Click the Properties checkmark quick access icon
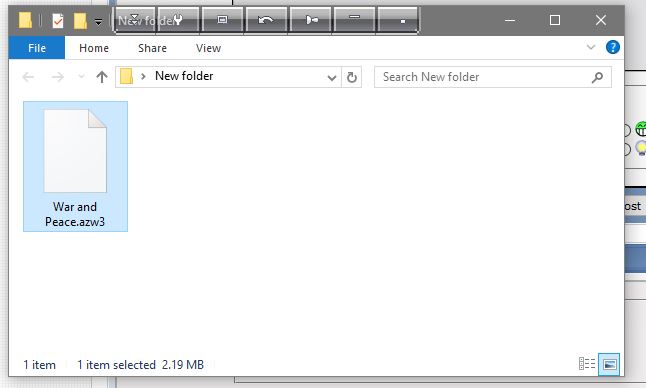646x388 pixels. coord(58,21)
